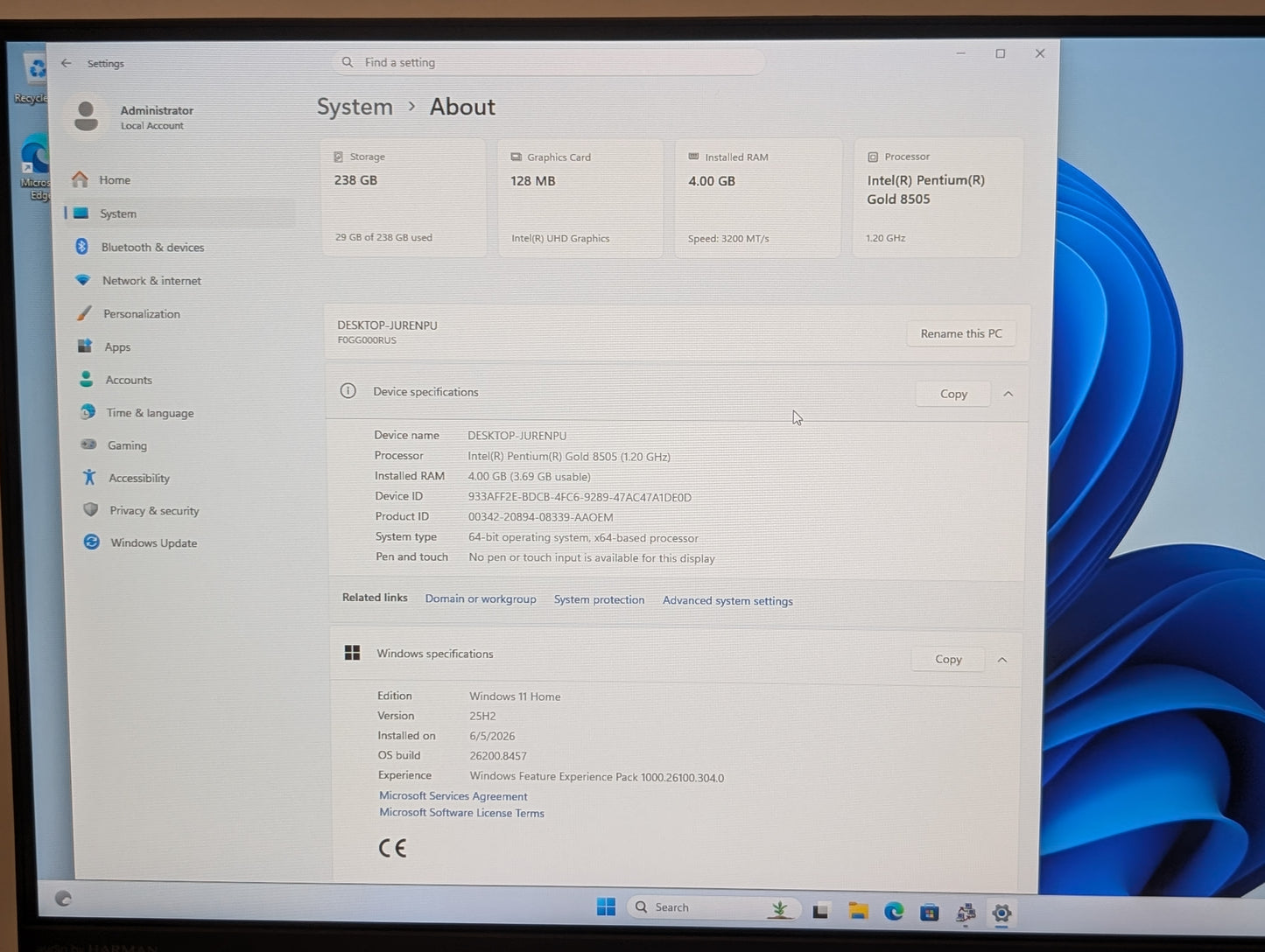Screen dimensions: 1265x952
Task: Open the Windows Start button in taskbar
Action: 606,906
